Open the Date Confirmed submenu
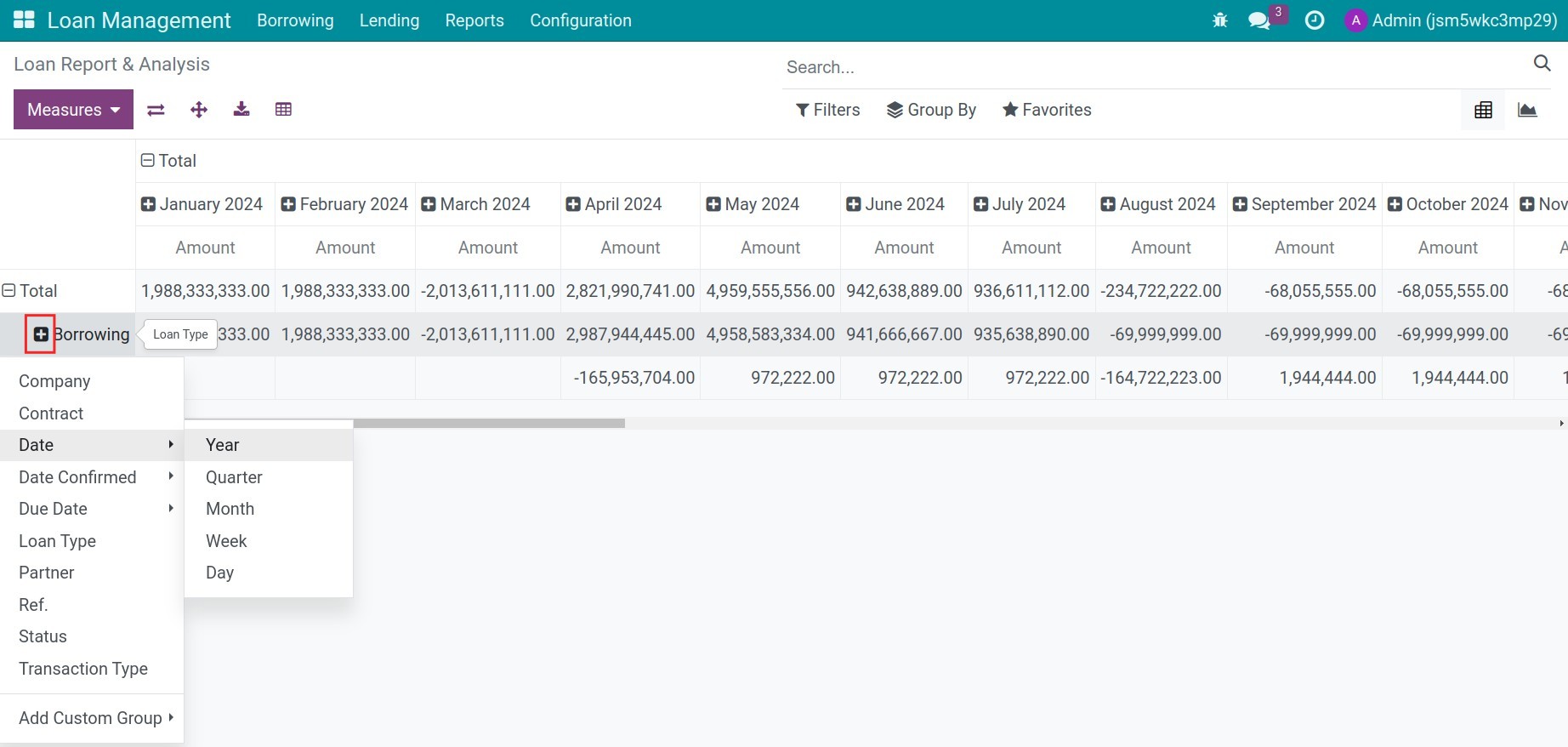Viewport: 1568px width, 747px height. click(x=92, y=477)
